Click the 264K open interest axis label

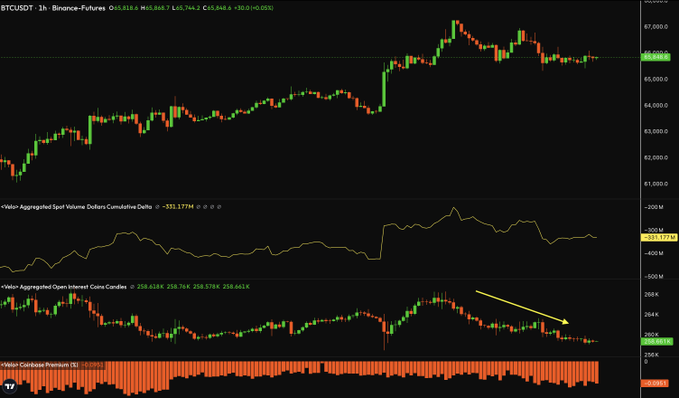[x=651, y=314]
